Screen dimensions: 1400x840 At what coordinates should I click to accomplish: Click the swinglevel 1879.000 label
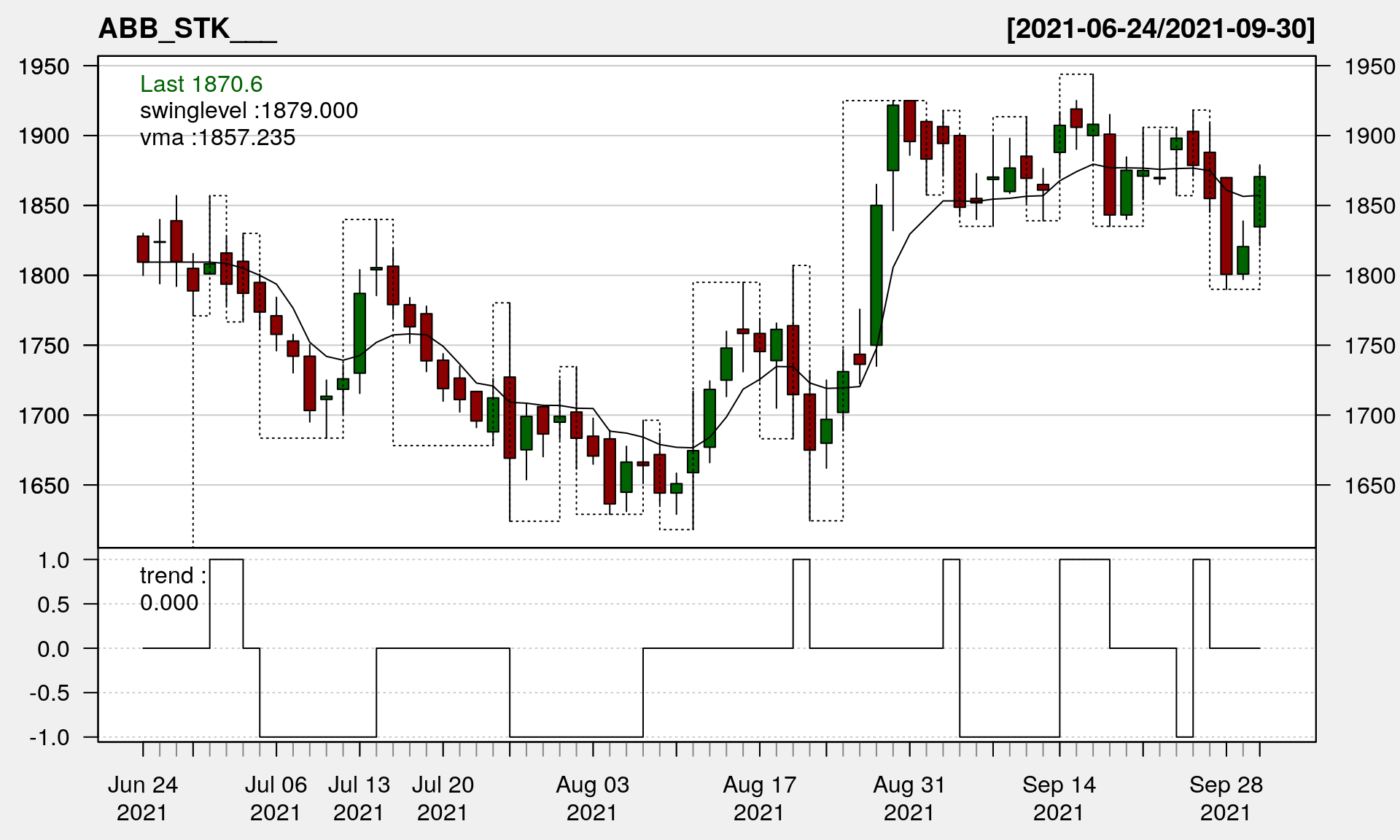[249, 111]
